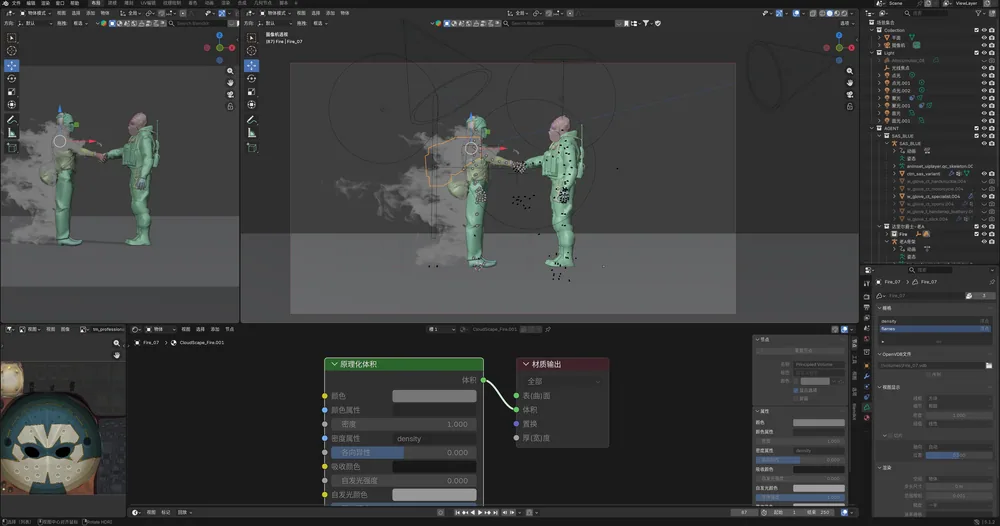Collapse the 栅格 panel in properties
1000x526 pixels.
click(880, 308)
